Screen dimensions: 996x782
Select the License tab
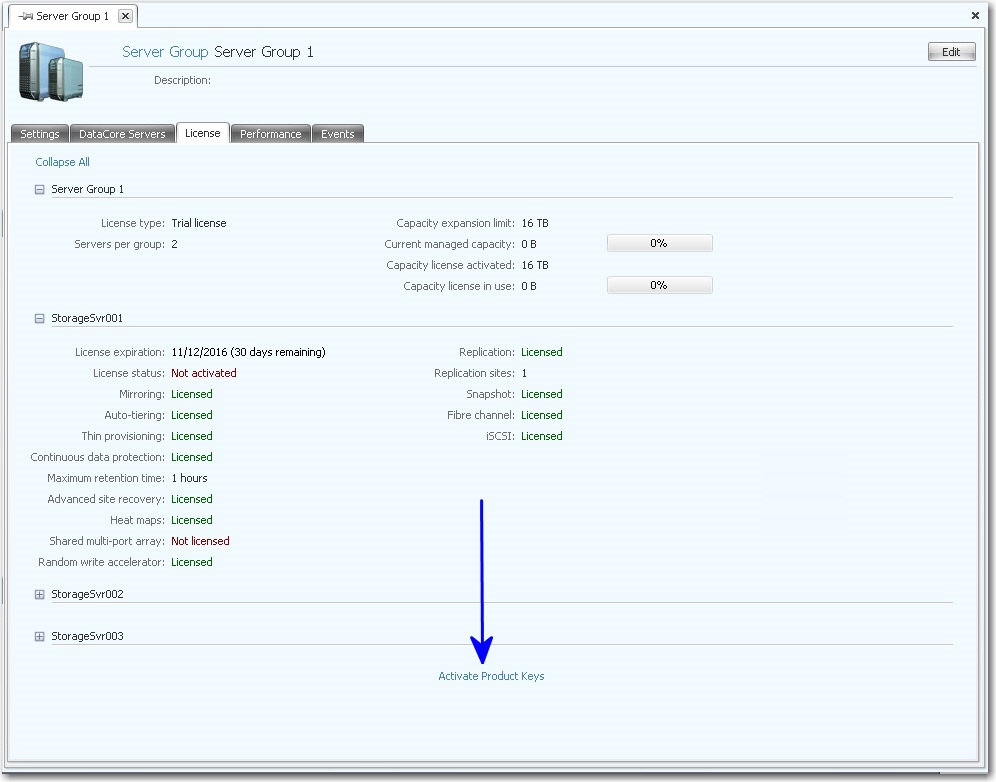(203, 133)
